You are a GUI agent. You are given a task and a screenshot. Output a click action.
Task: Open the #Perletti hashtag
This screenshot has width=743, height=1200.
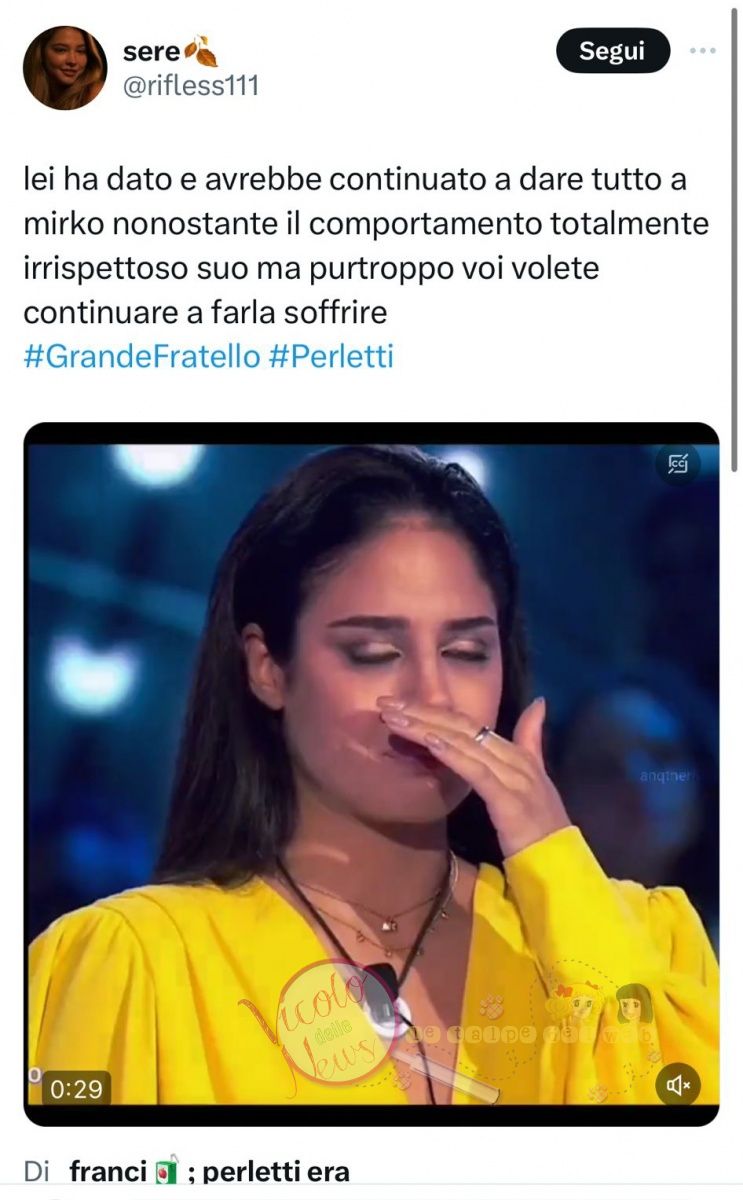coord(331,356)
